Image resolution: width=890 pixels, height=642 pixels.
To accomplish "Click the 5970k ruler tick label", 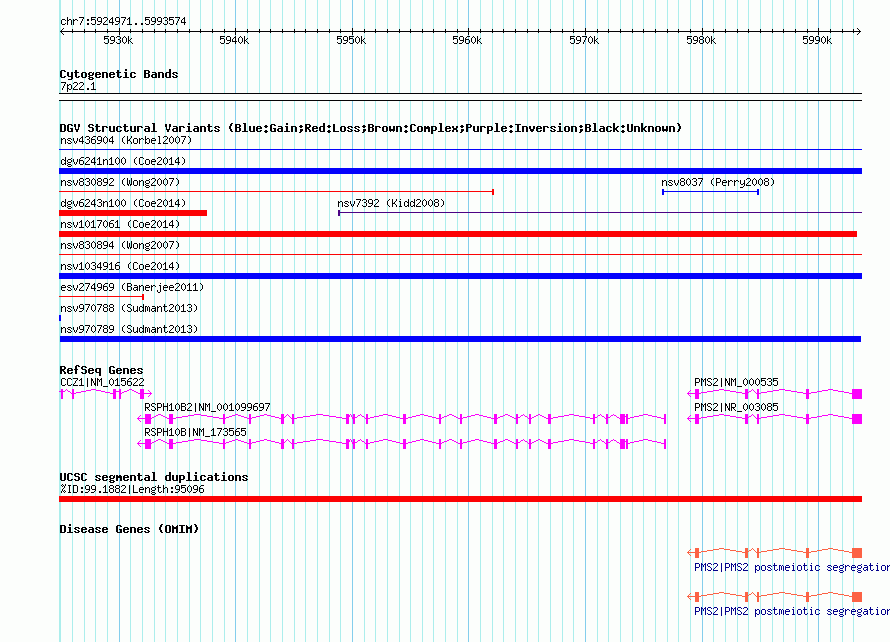I will coord(584,40).
